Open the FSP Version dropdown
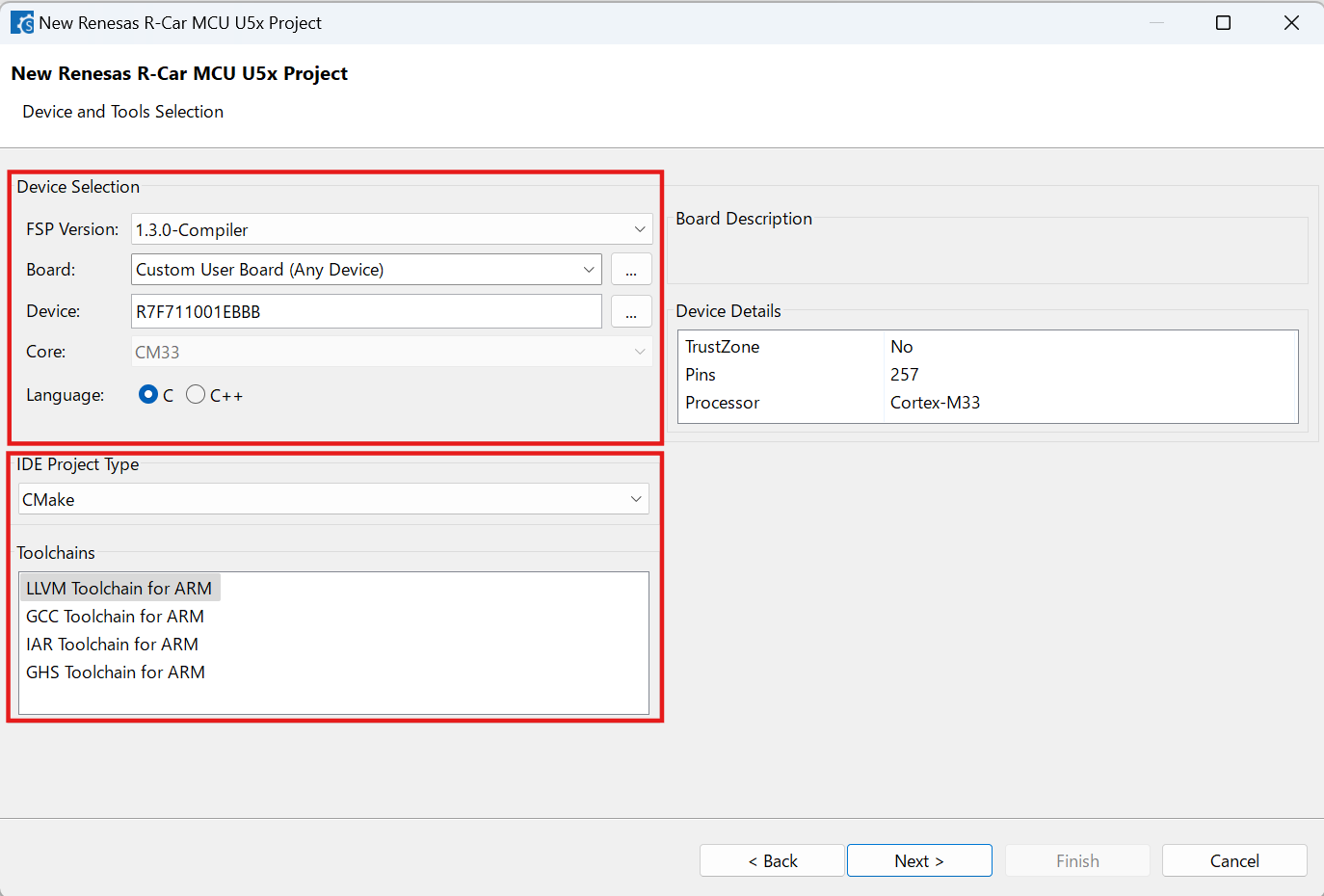This screenshot has width=1324, height=896. pyautogui.click(x=391, y=229)
